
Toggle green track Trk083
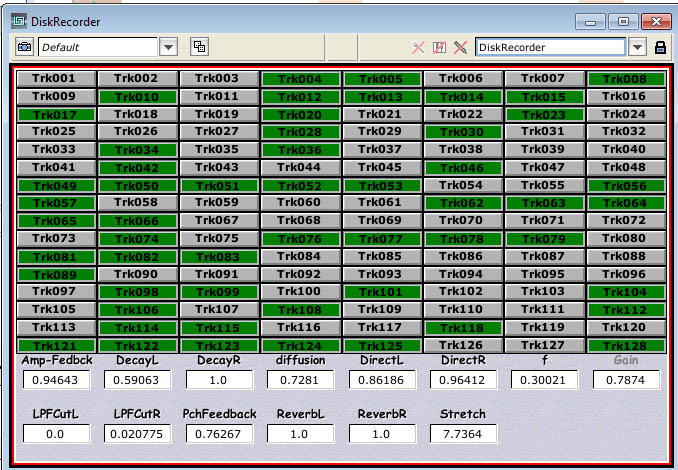(x=219, y=256)
